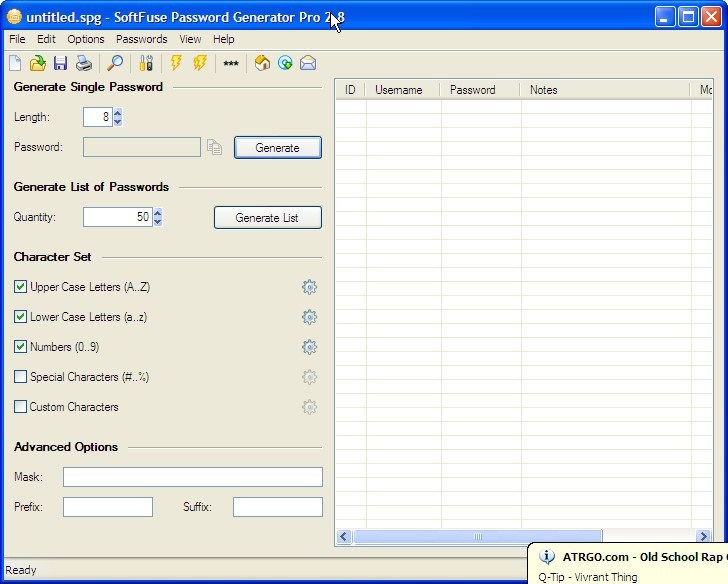
Task: Click the Length value field
Action: pyautogui.click(x=98, y=117)
